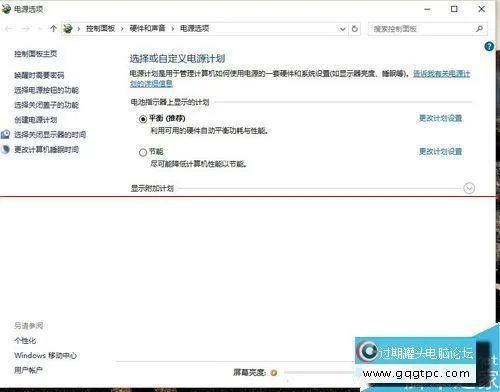Click the icon beside 更改计算机睡眠时间

click(x=5, y=149)
